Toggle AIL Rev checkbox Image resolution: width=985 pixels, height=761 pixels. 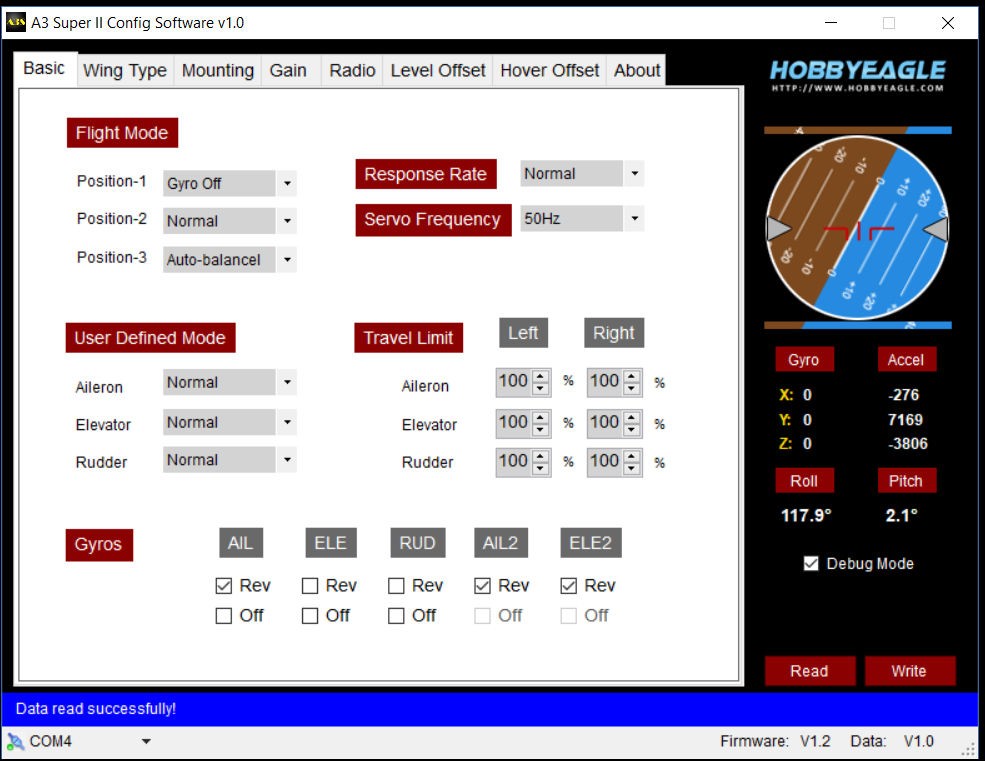(224, 586)
